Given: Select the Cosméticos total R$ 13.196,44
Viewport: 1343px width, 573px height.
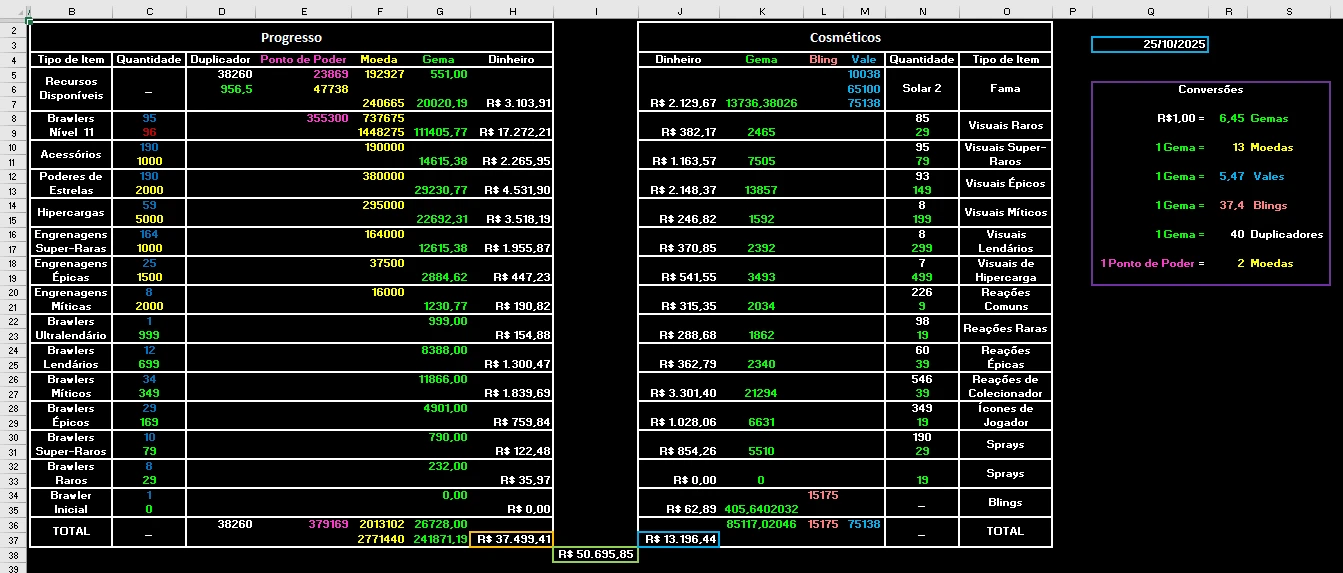Looking at the screenshot, I should [x=678, y=540].
